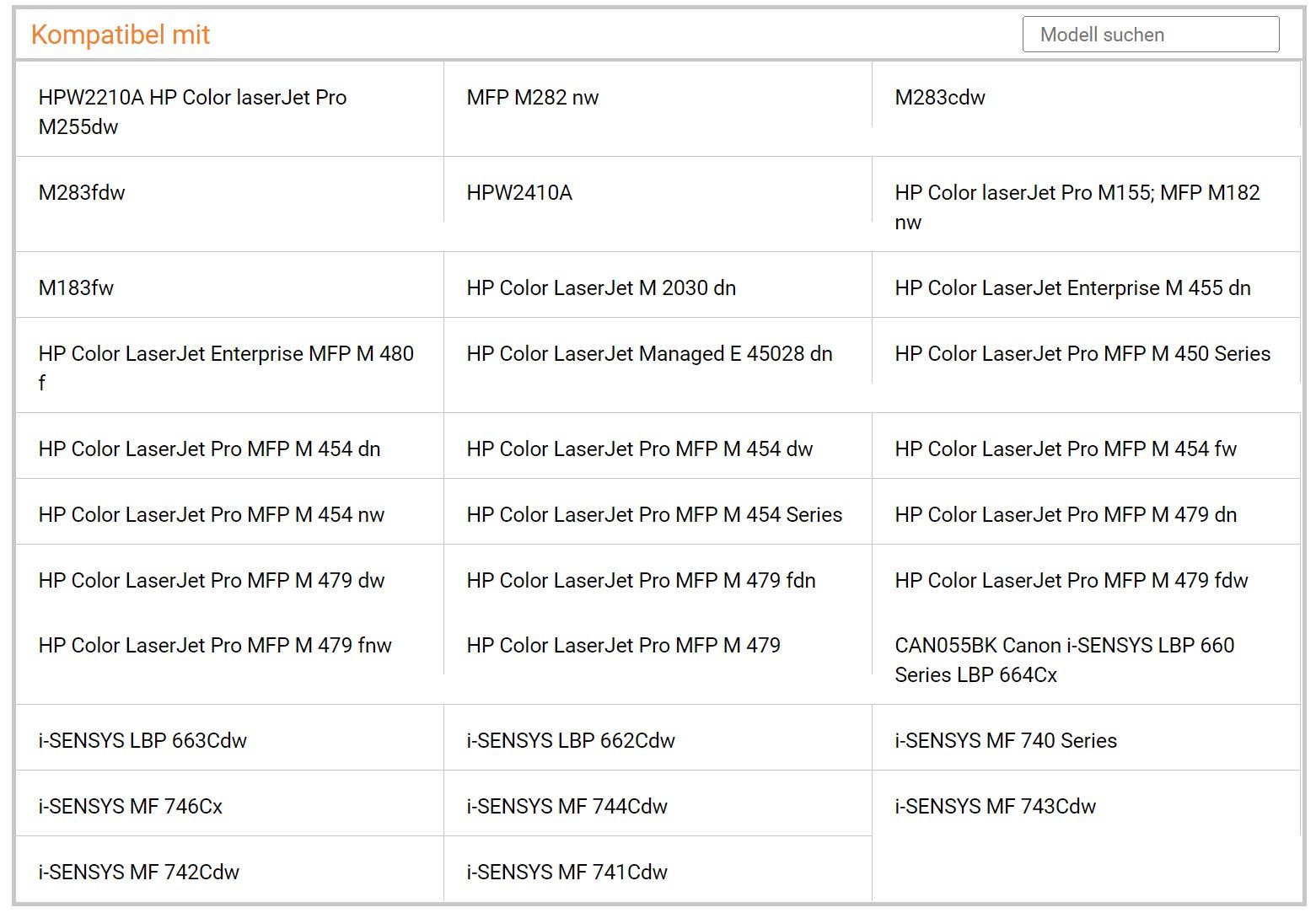Select the 'M183fw' entry
Viewport: 1316px width, 913px height.
coord(76,288)
